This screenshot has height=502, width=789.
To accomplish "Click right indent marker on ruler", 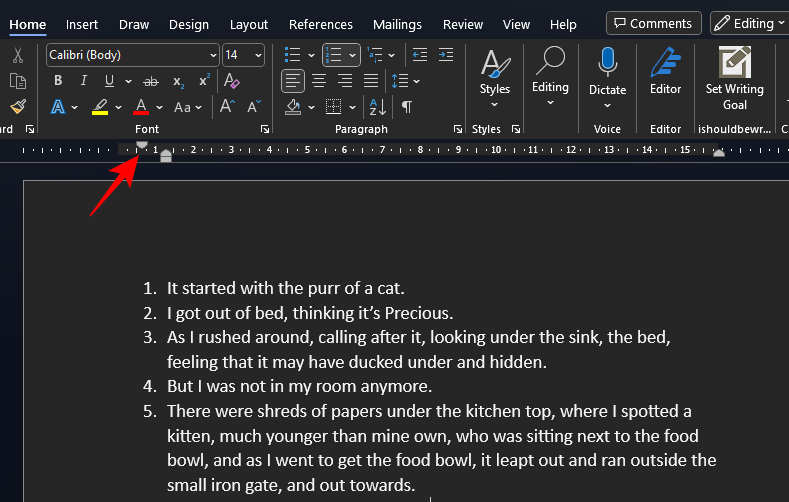I will (719, 153).
